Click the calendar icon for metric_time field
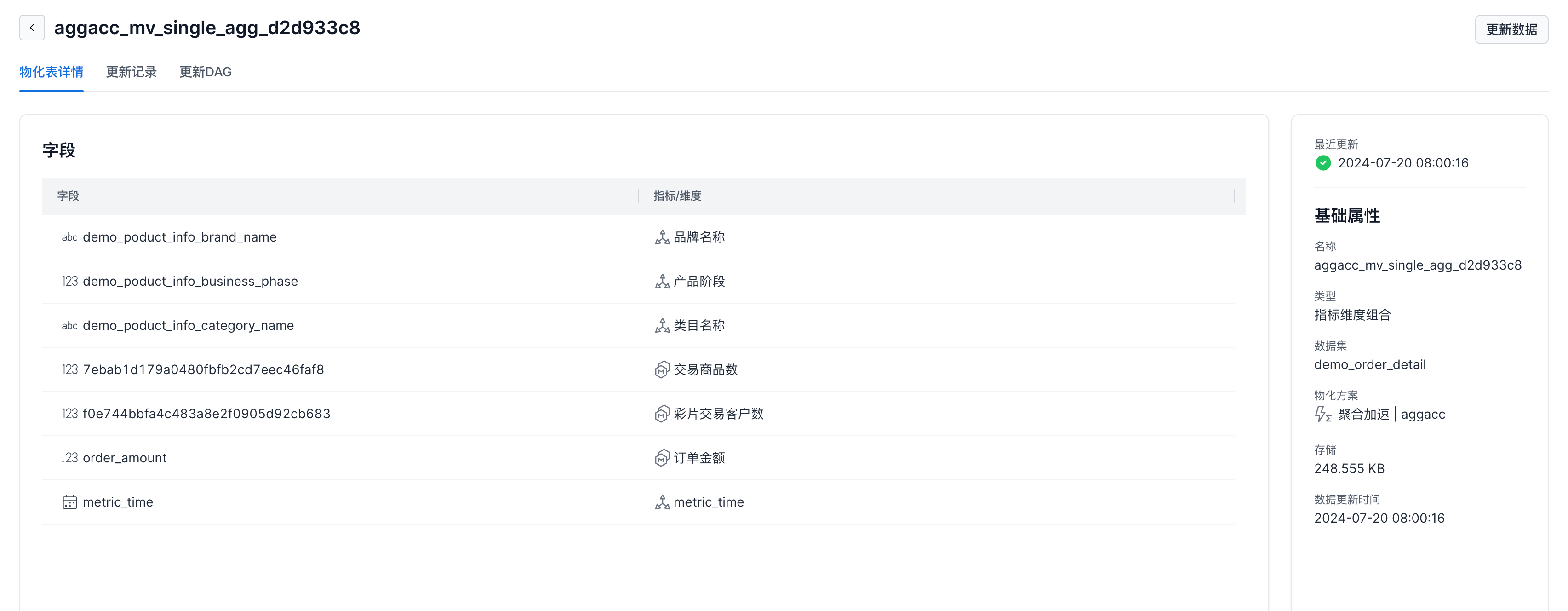1568x611 pixels. [69, 502]
